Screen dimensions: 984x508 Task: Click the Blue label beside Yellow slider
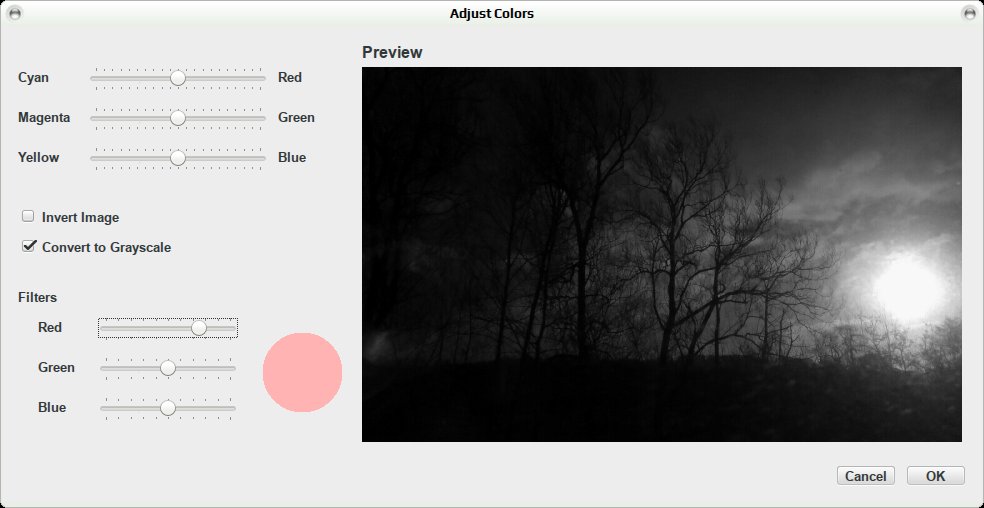(x=292, y=158)
